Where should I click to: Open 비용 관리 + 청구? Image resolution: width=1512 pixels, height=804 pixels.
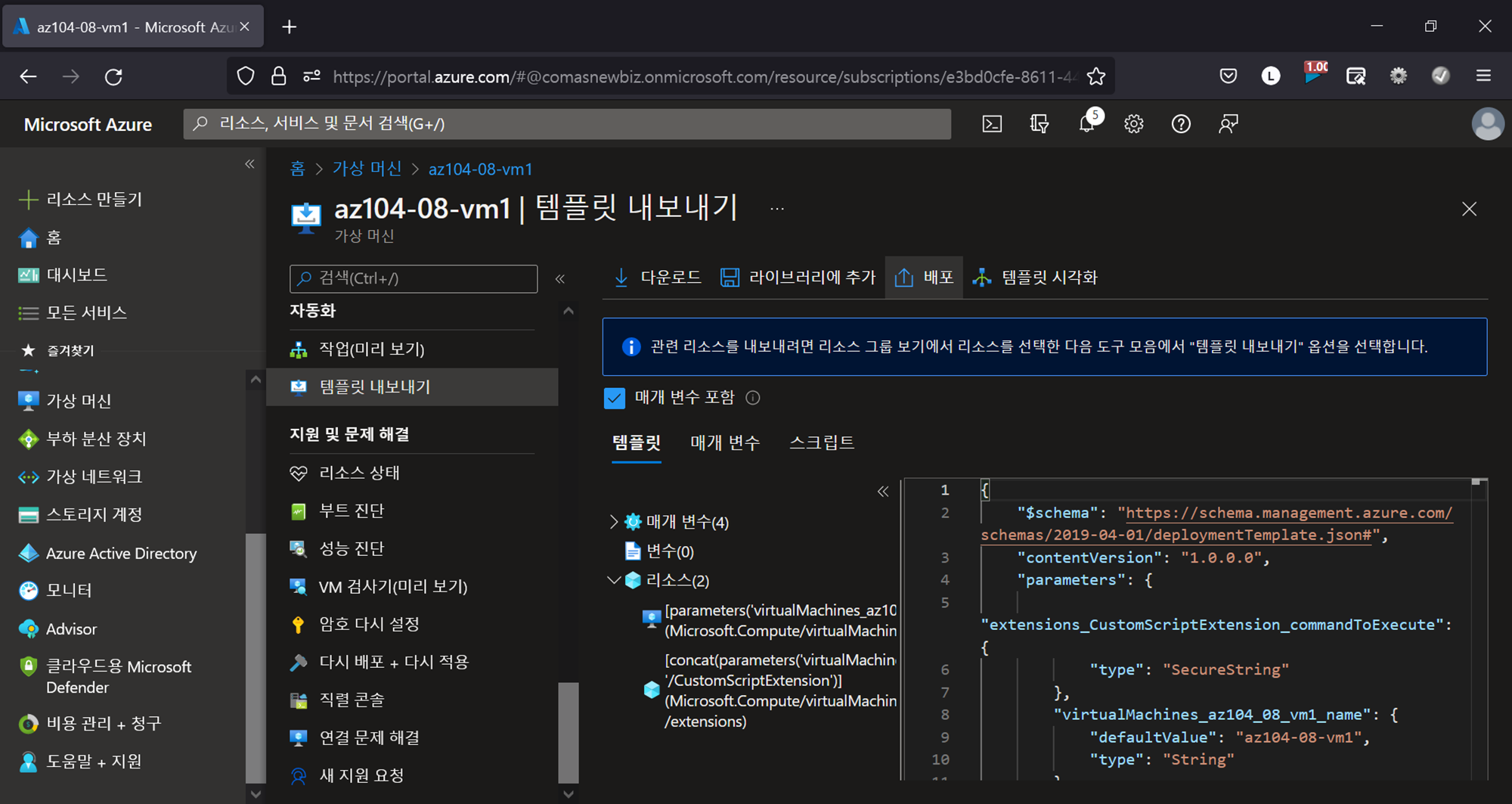click(89, 724)
